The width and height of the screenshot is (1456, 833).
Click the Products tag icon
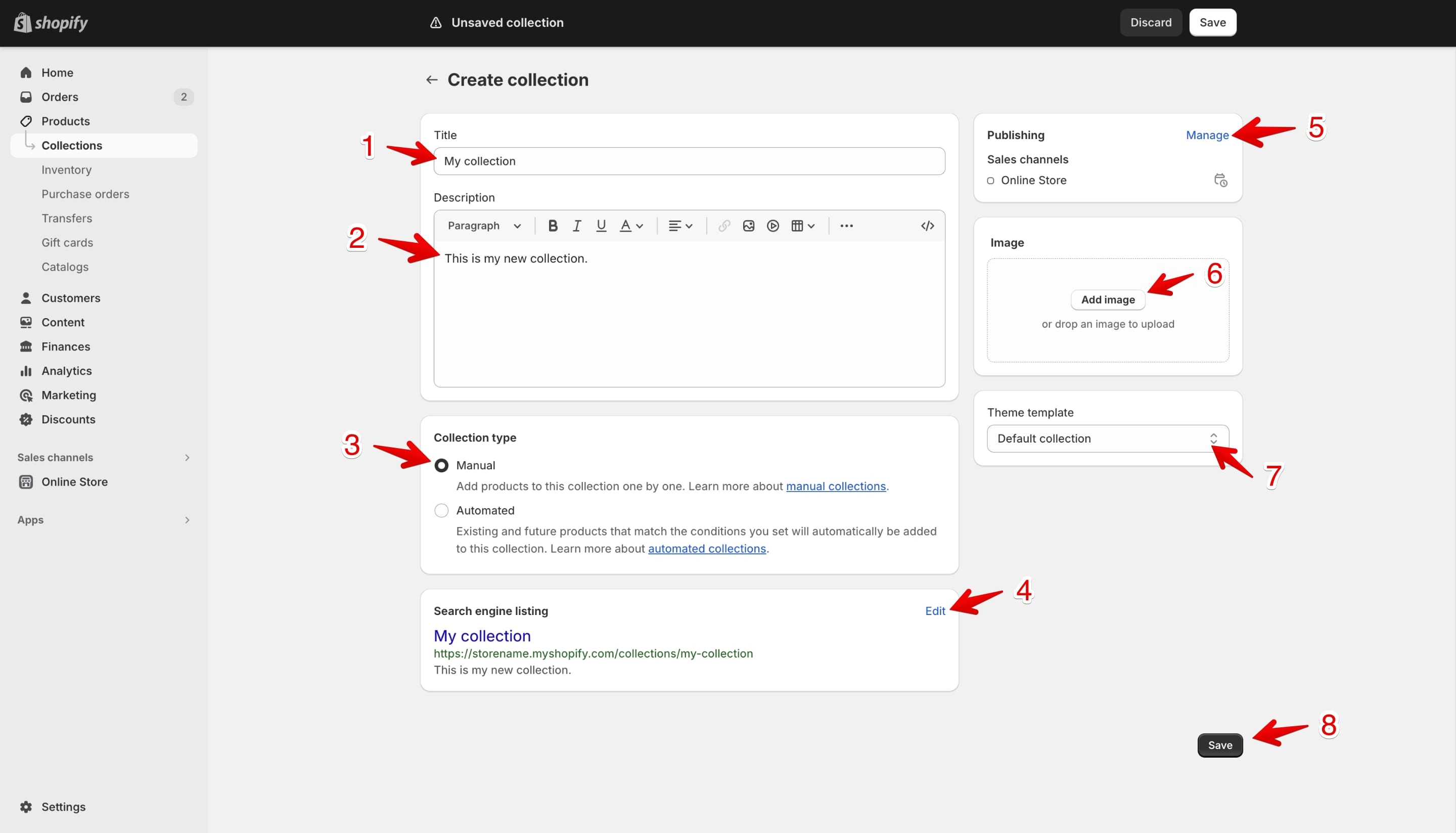pos(26,121)
